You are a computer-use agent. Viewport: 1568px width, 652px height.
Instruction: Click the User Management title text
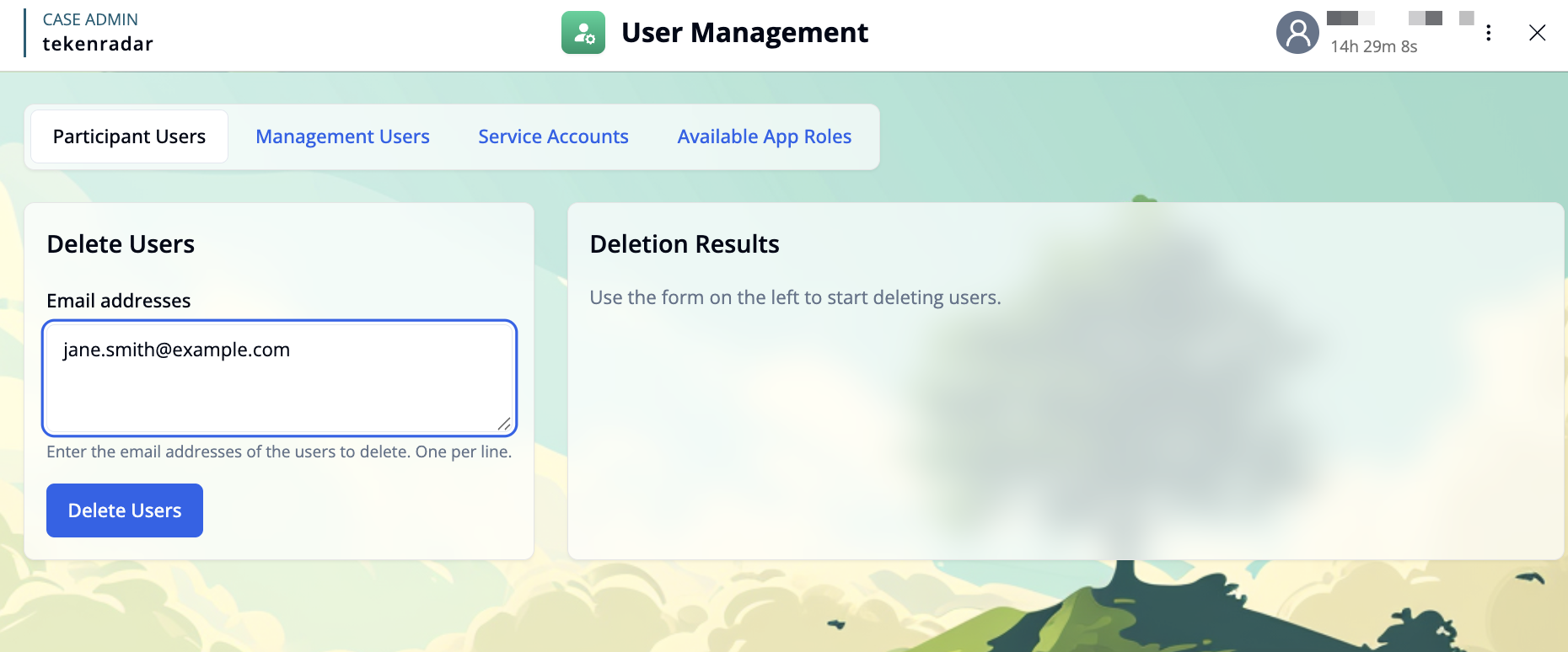(744, 33)
